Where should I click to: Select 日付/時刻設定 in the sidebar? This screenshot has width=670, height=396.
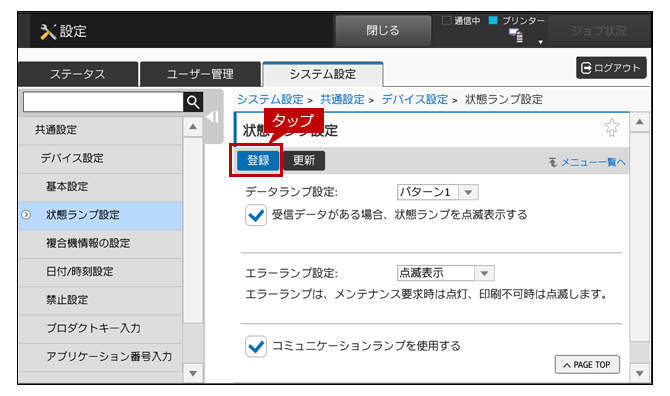[x=100, y=272]
